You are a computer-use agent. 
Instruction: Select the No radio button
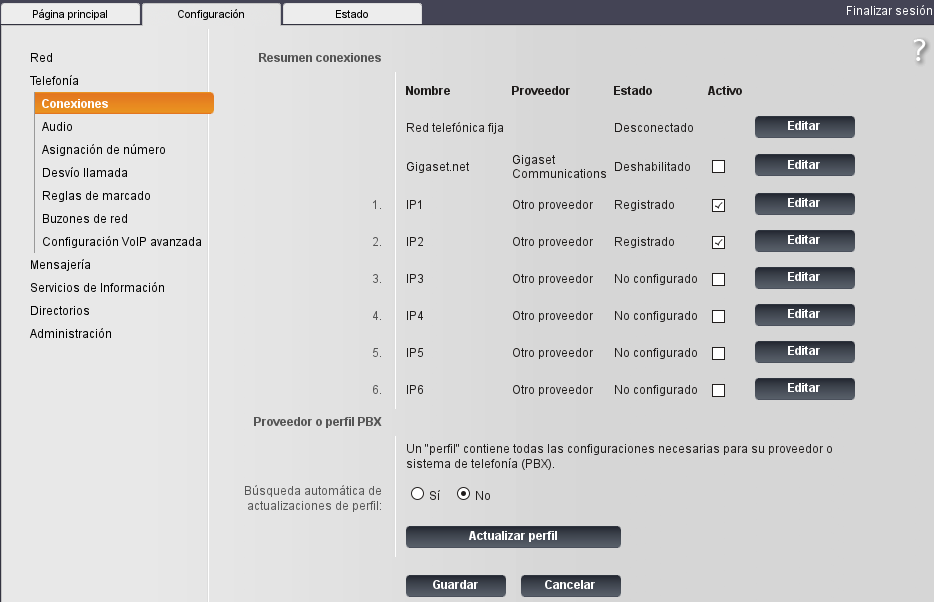(463, 495)
